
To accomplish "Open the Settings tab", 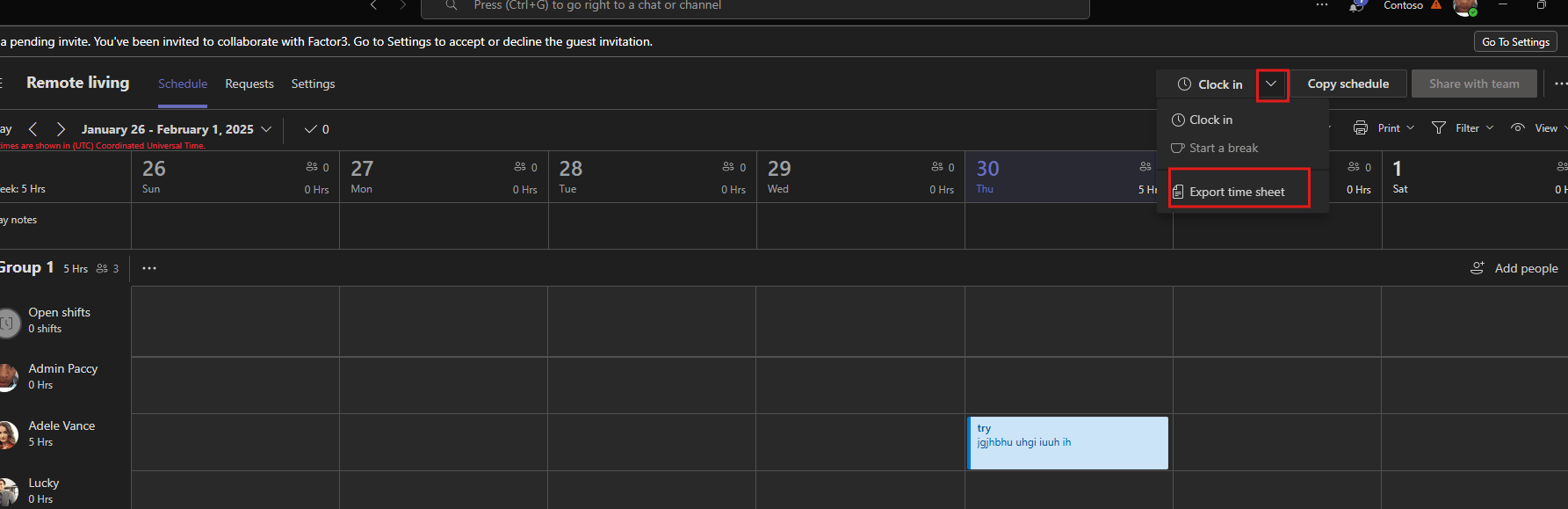I will [x=313, y=84].
